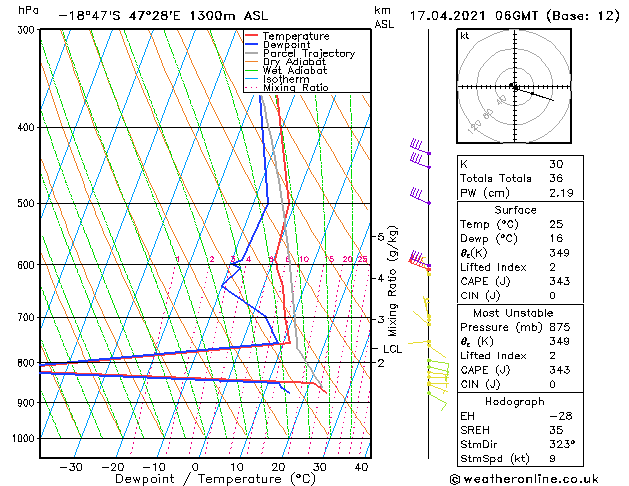Click the Mixing Ratio legend entry
Screen dimensions: 629x486
pos(287,87)
